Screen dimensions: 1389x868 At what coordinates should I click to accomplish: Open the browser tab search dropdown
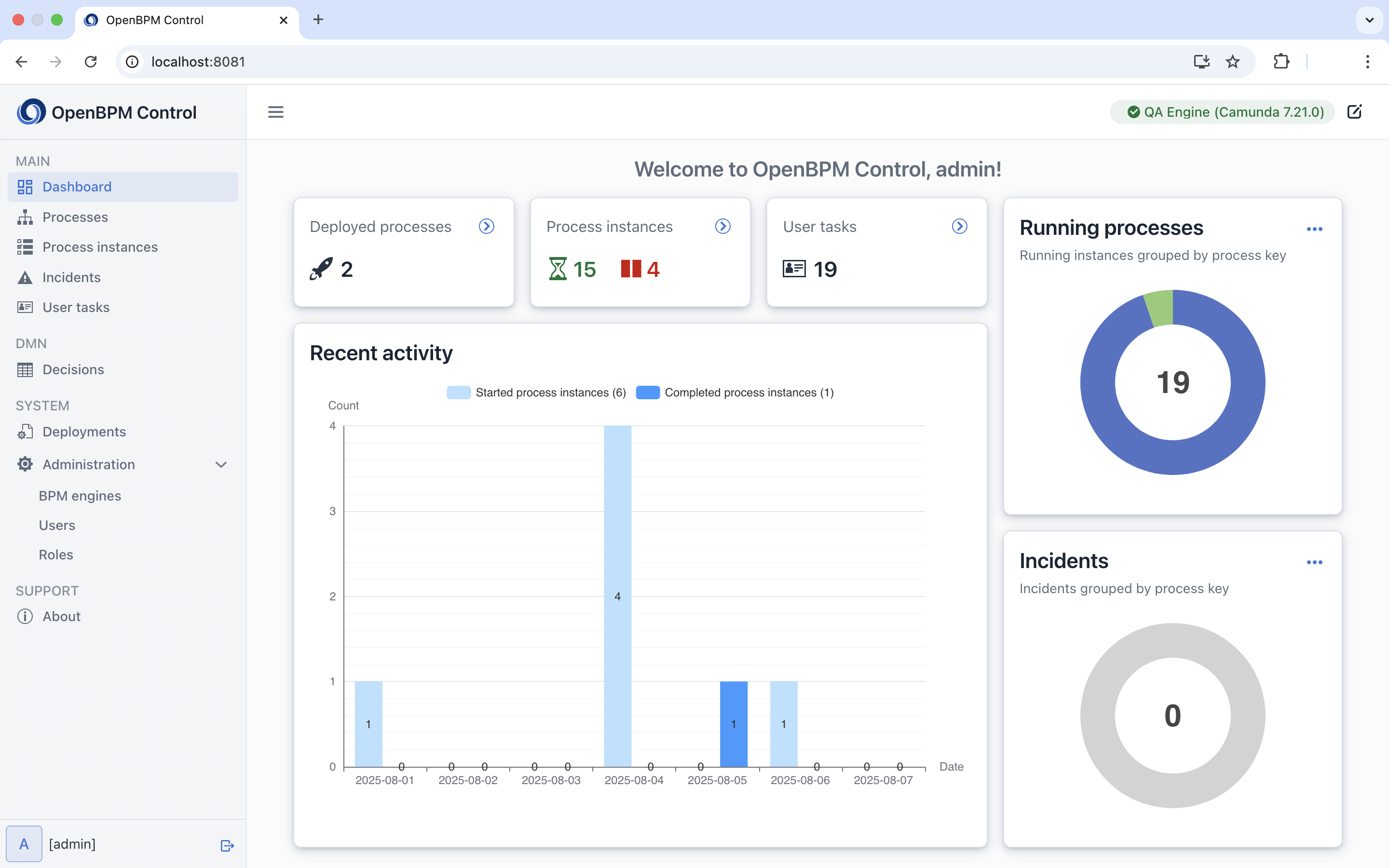(1370, 20)
